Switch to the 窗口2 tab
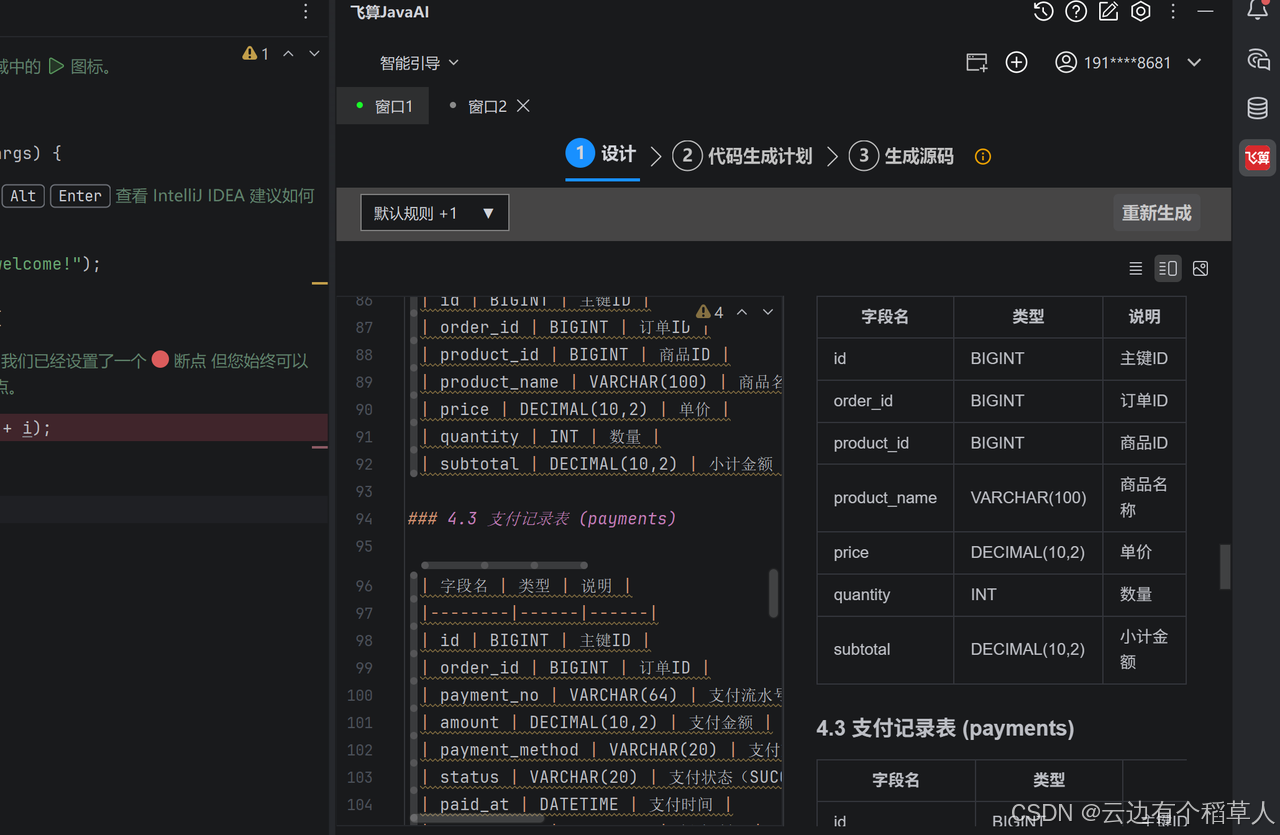 pyautogui.click(x=486, y=106)
